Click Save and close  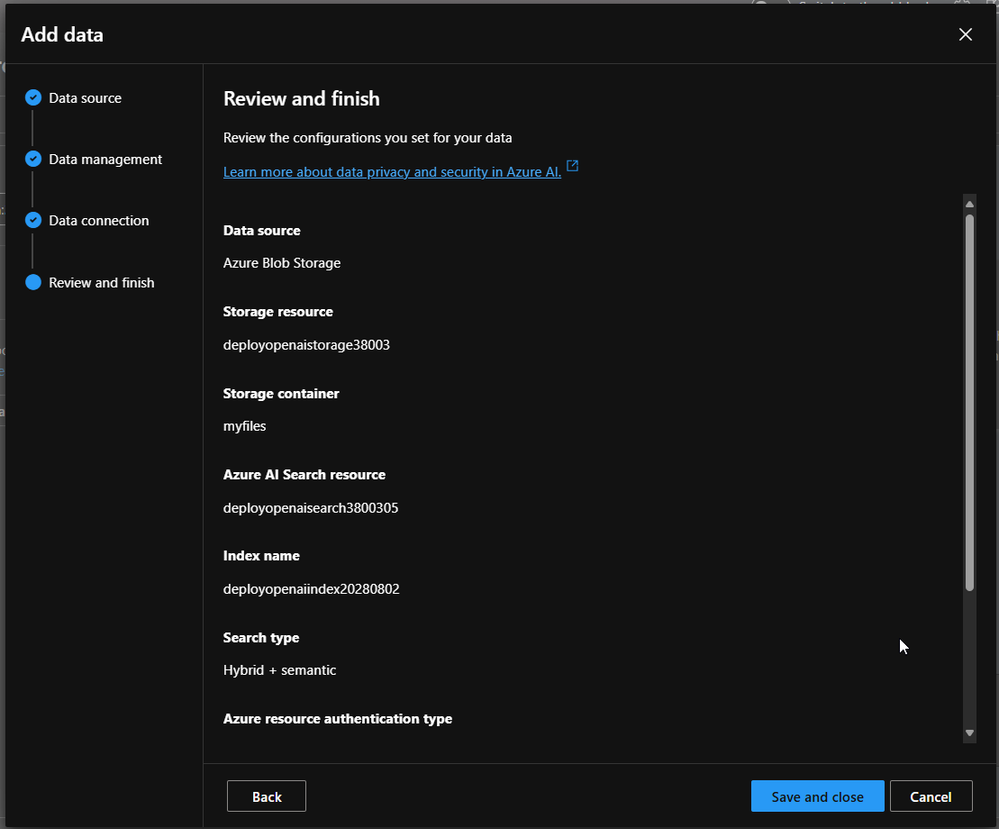click(x=817, y=797)
